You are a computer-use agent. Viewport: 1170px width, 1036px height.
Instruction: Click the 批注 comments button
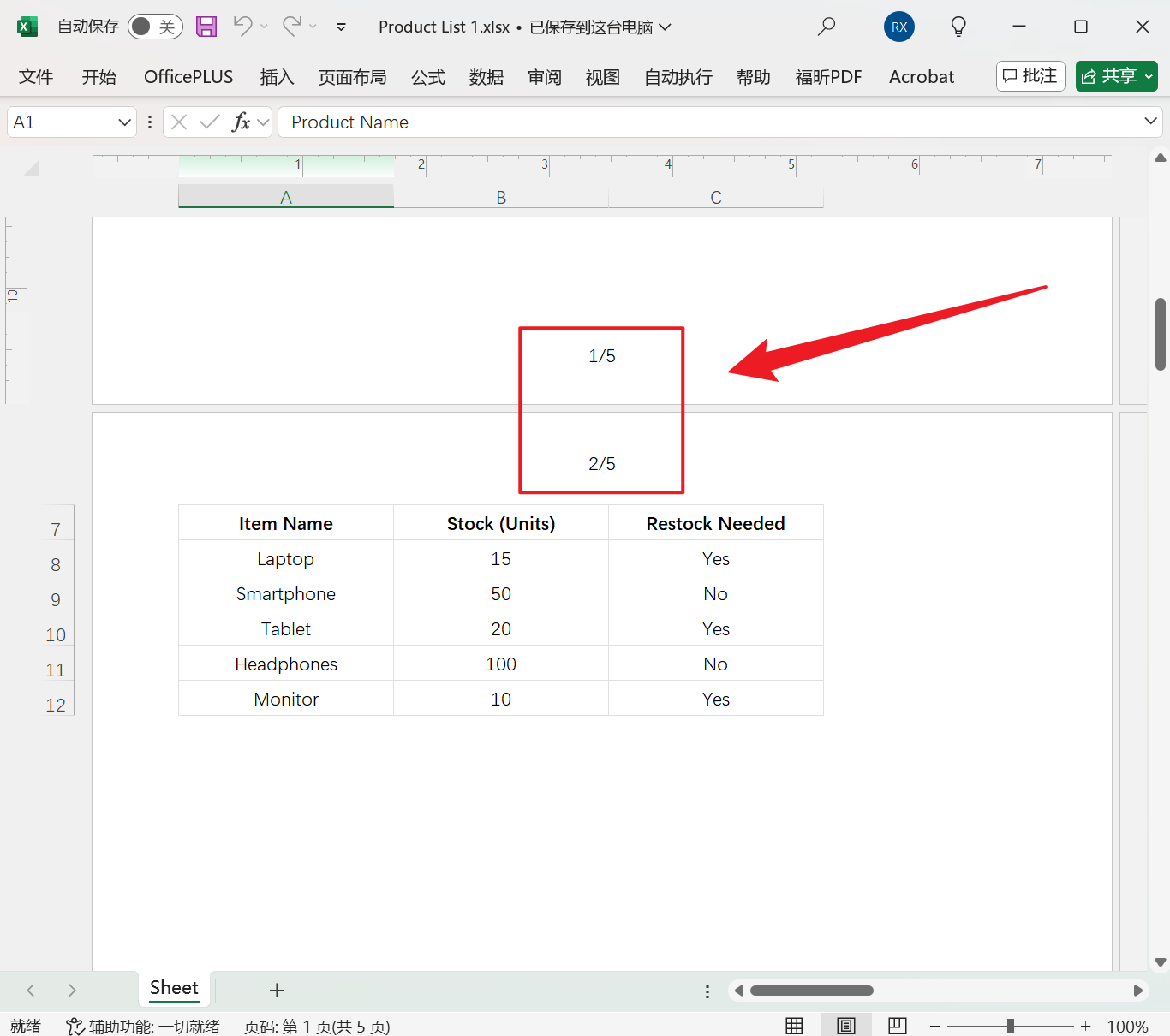coord(1030,76)
